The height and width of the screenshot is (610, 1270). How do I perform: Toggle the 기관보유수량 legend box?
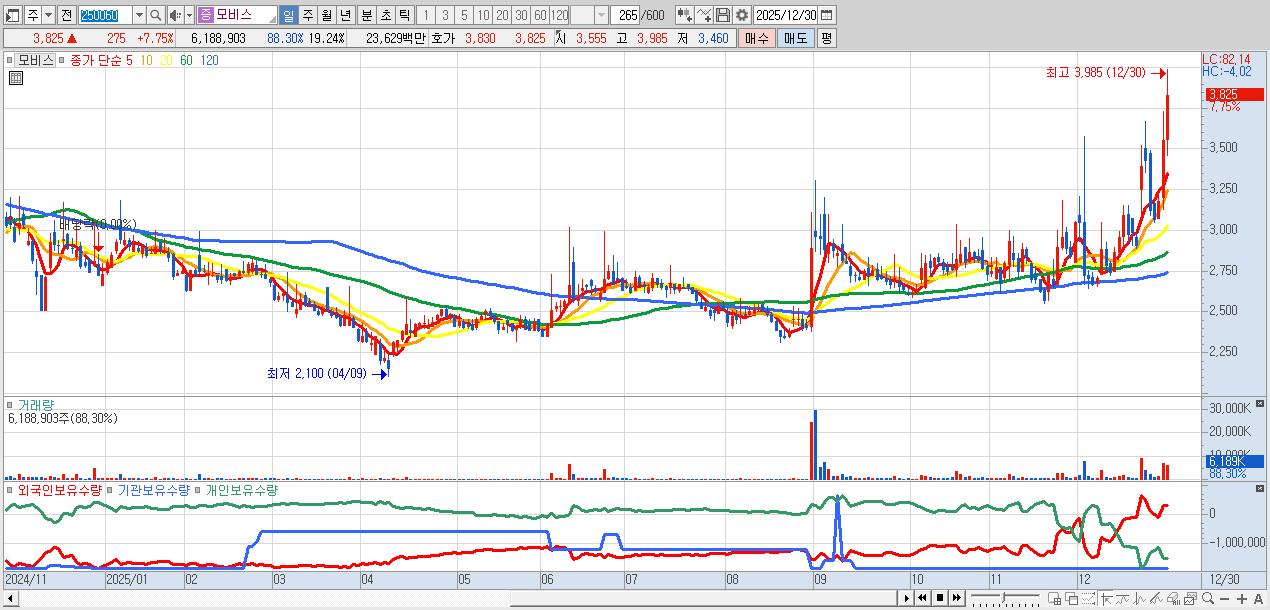tap(111, 490)
